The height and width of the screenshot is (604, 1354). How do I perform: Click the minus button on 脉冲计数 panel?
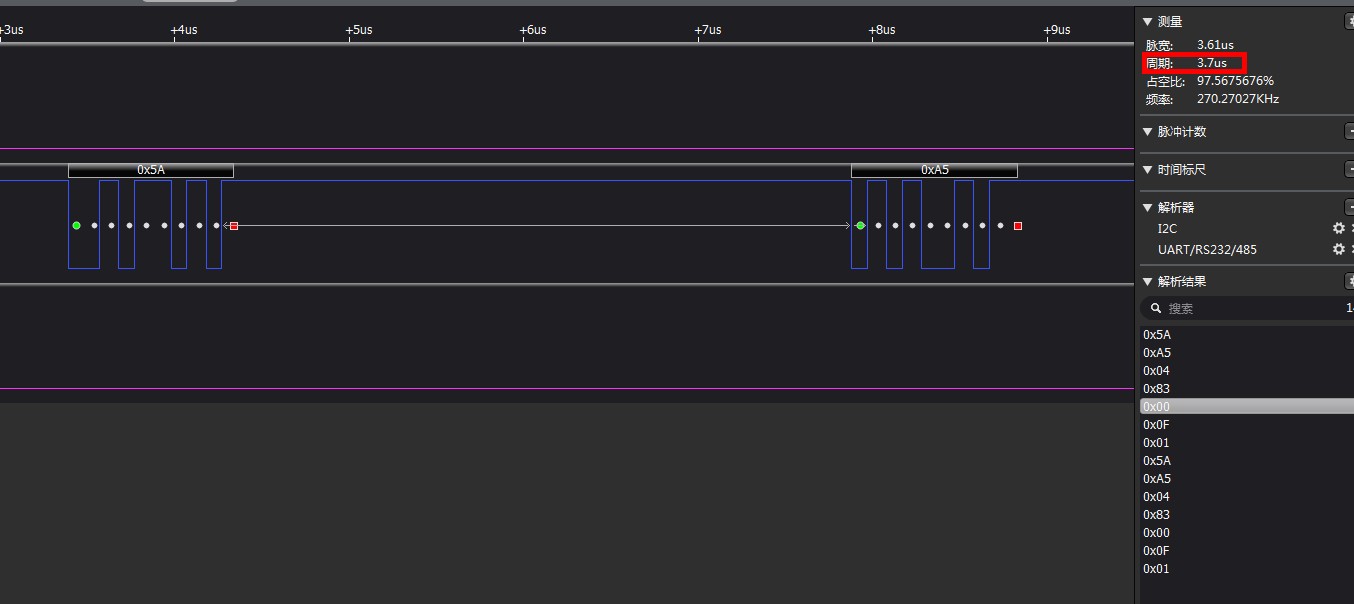(x=1349, y=132)
